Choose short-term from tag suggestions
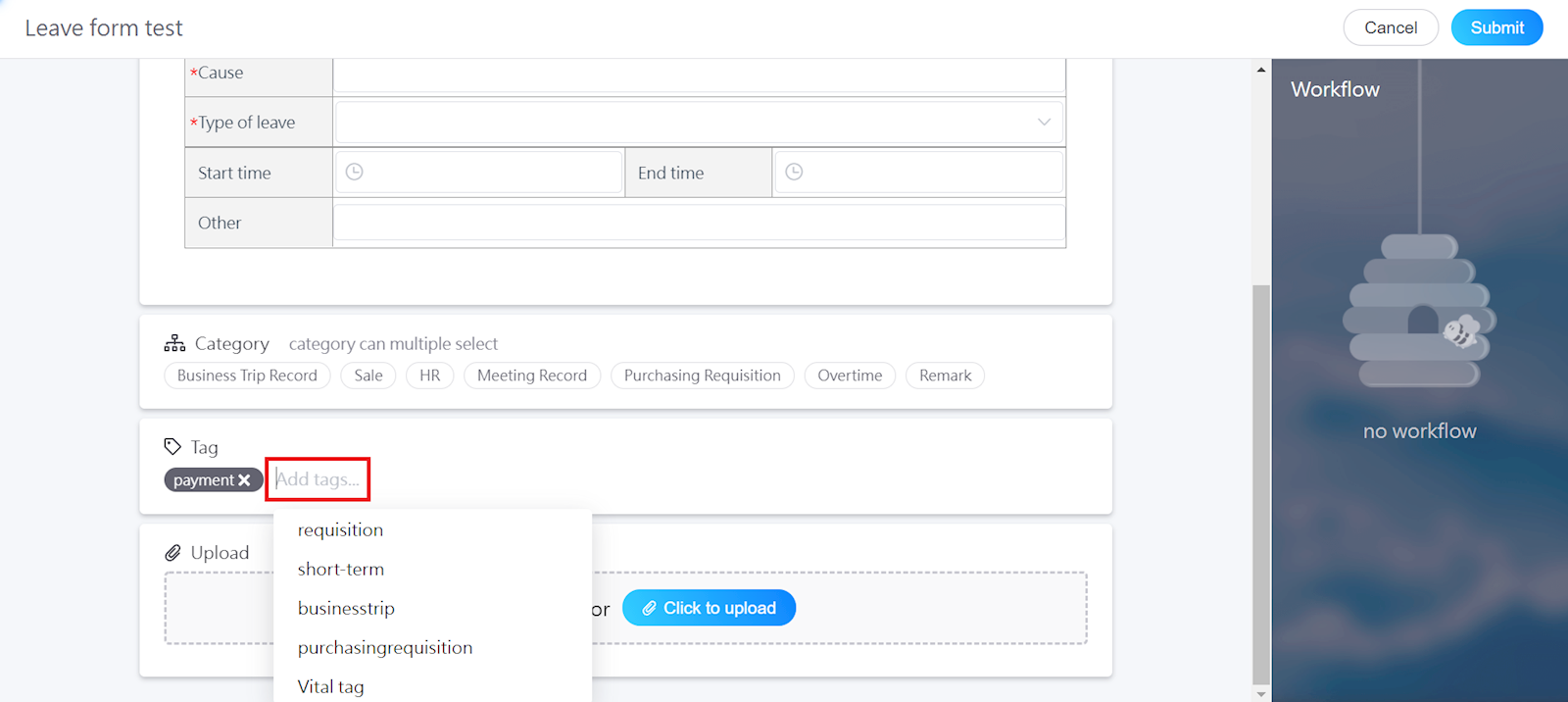Screen dimensions: 1568x702 340,570
